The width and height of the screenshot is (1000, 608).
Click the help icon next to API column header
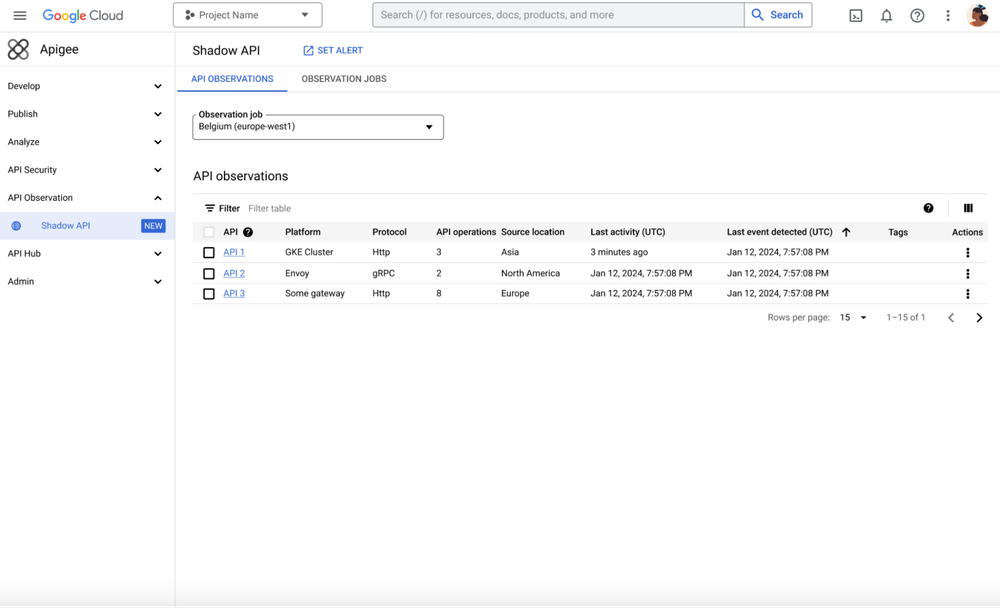tap(248, 232)
